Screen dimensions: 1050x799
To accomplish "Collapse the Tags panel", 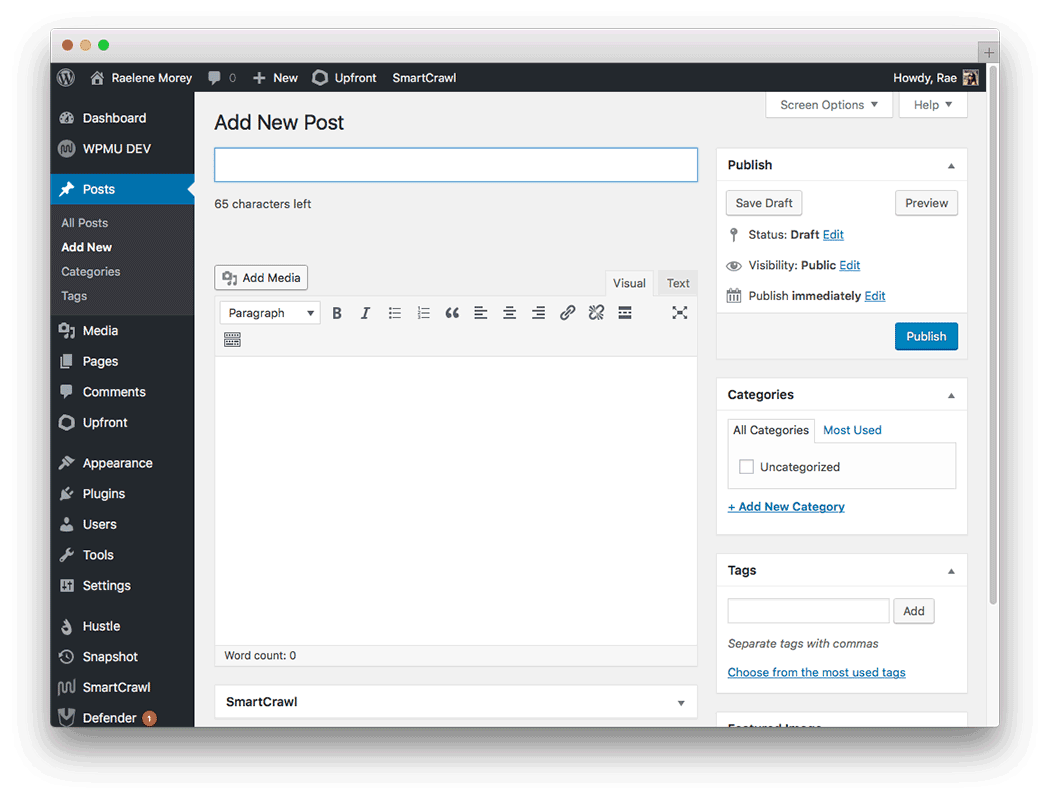I will coord(951,570).
